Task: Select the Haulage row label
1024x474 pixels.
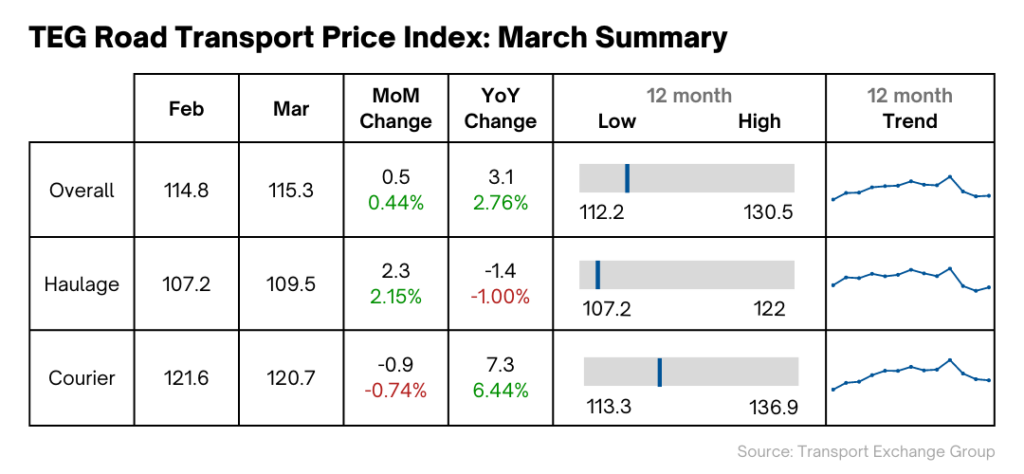Action: point(82,285)
